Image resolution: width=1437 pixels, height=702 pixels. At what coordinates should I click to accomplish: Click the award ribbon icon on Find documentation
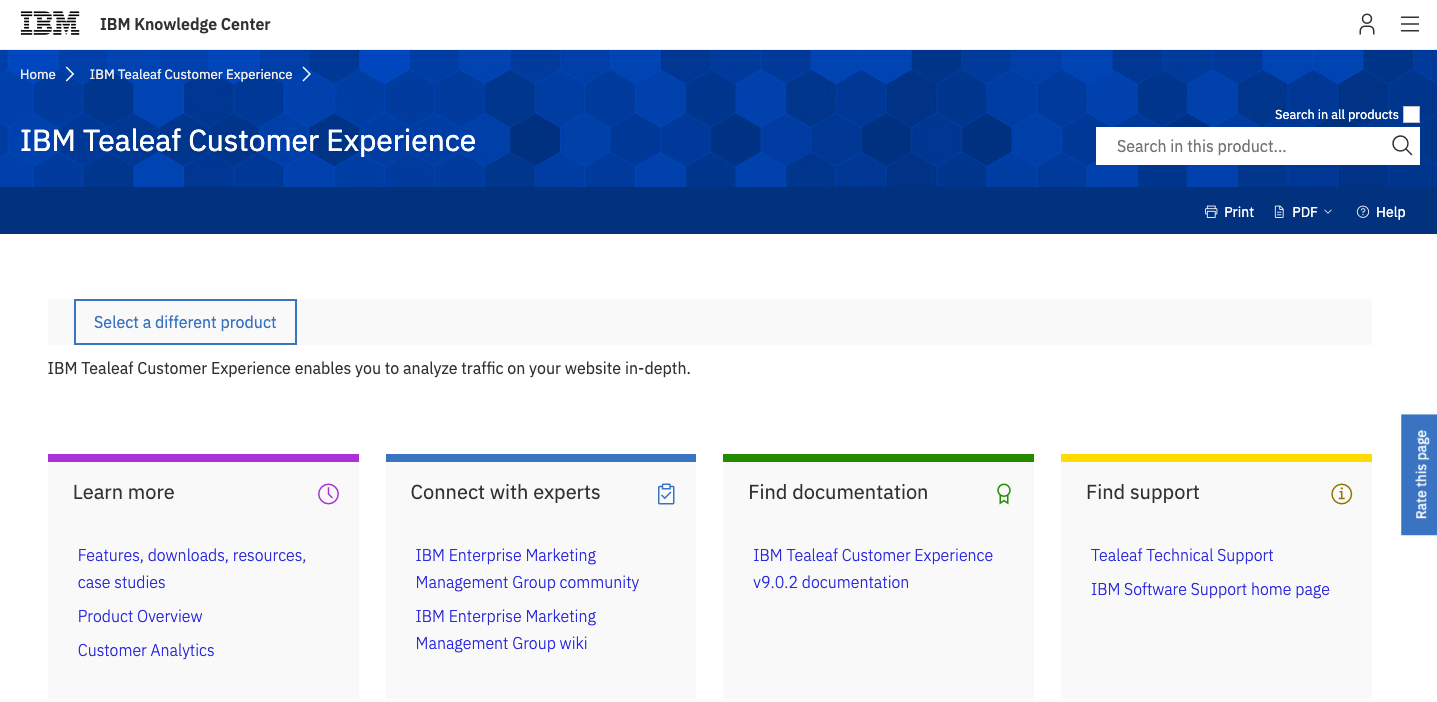[1003, 493]
